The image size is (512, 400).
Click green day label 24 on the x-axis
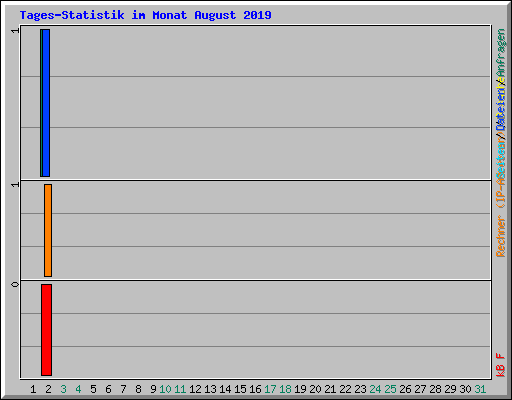375,389
